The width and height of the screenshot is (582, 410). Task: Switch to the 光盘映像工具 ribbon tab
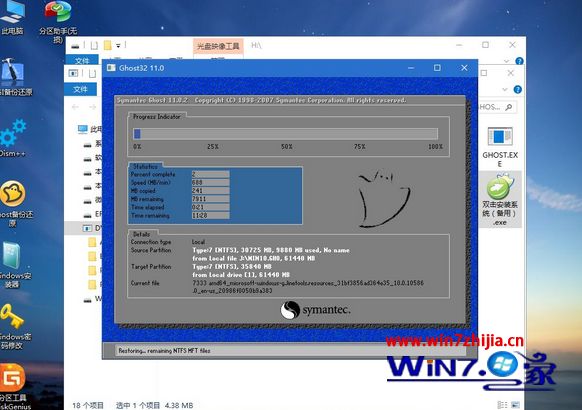218,46
